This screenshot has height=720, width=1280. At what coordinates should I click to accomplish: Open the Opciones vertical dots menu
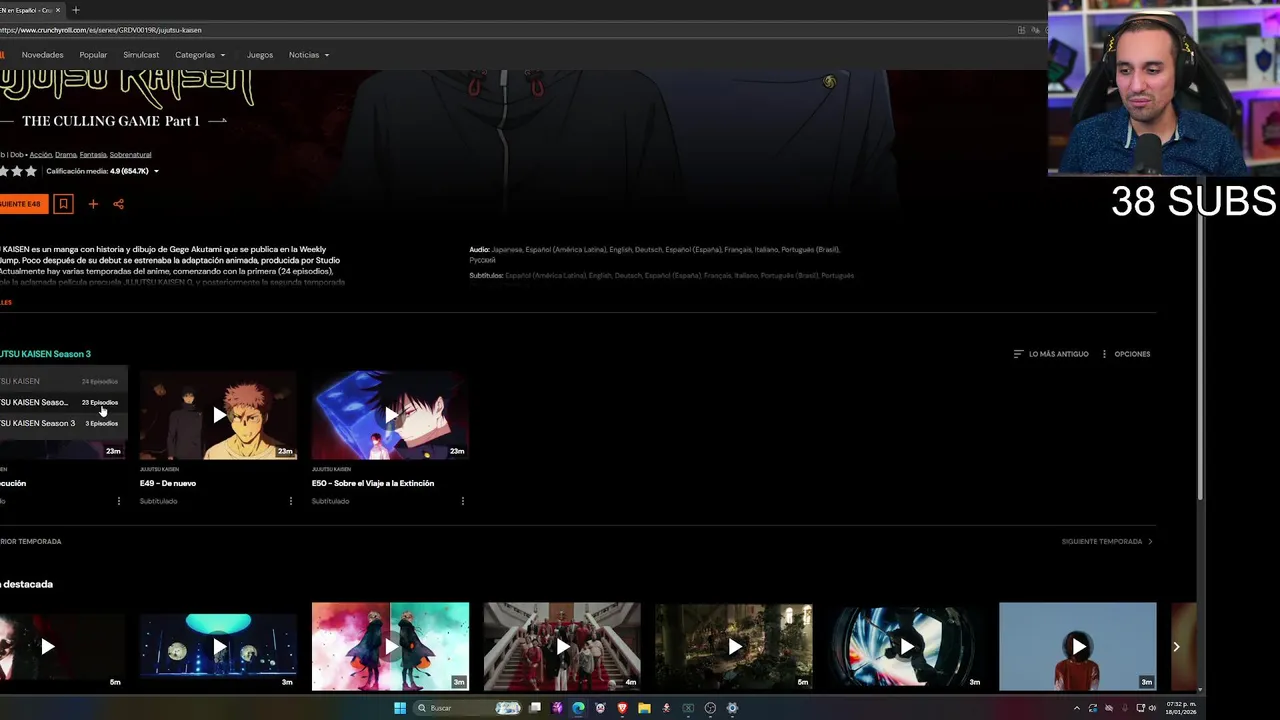tap(1104, 354)
